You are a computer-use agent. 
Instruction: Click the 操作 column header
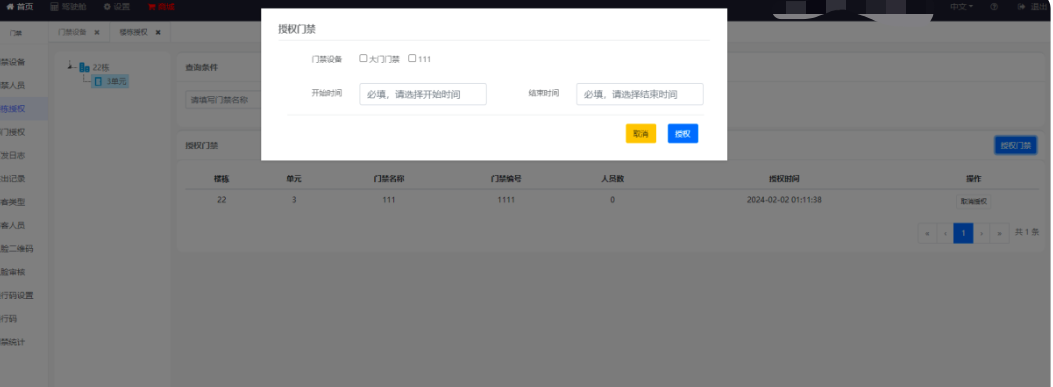pyautogui.click(x=973, y=179)
